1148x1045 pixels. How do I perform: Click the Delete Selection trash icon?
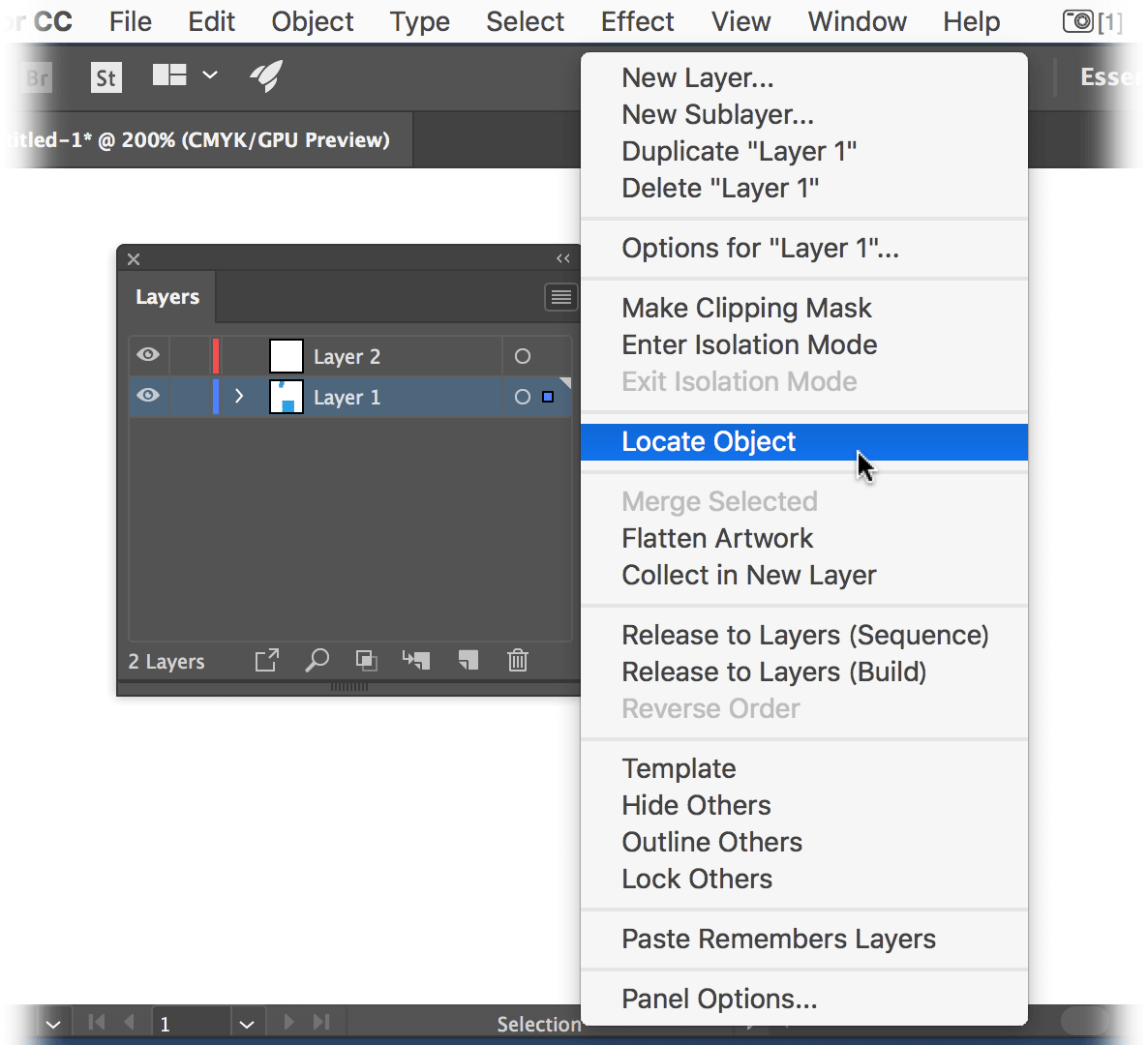click(518, 660)
